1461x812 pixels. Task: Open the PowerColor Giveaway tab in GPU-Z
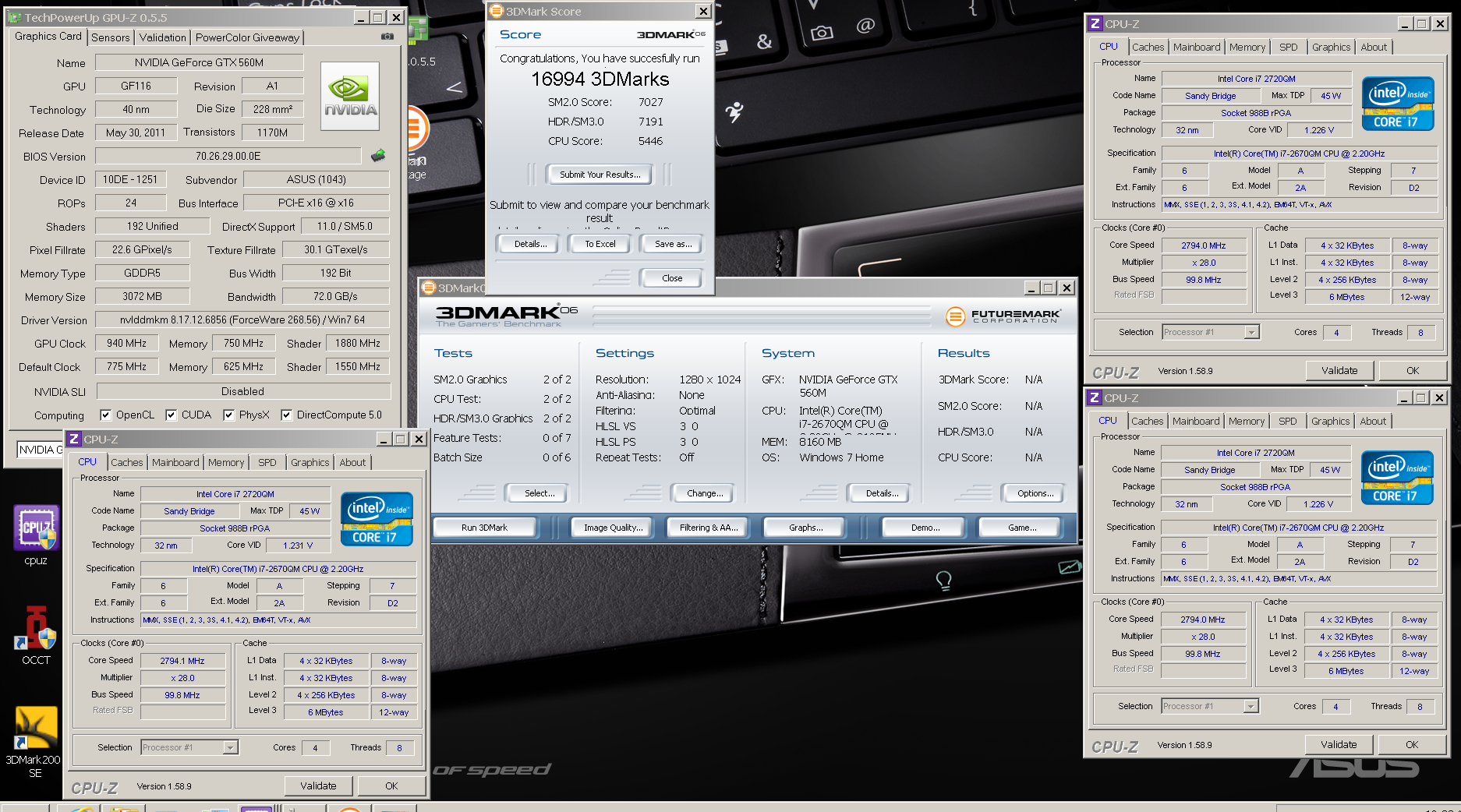(247, 37)
